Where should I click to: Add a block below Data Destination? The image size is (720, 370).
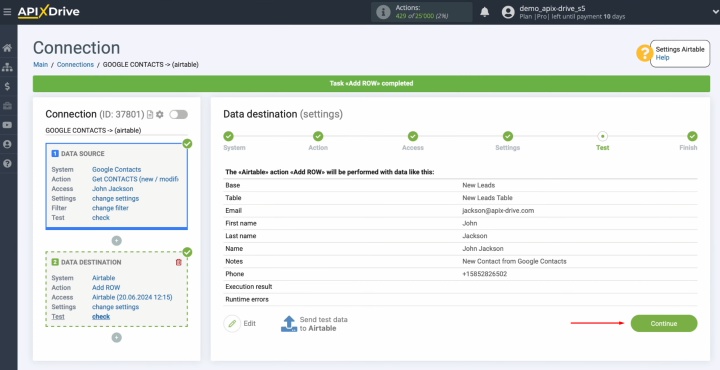coord(117,337)
